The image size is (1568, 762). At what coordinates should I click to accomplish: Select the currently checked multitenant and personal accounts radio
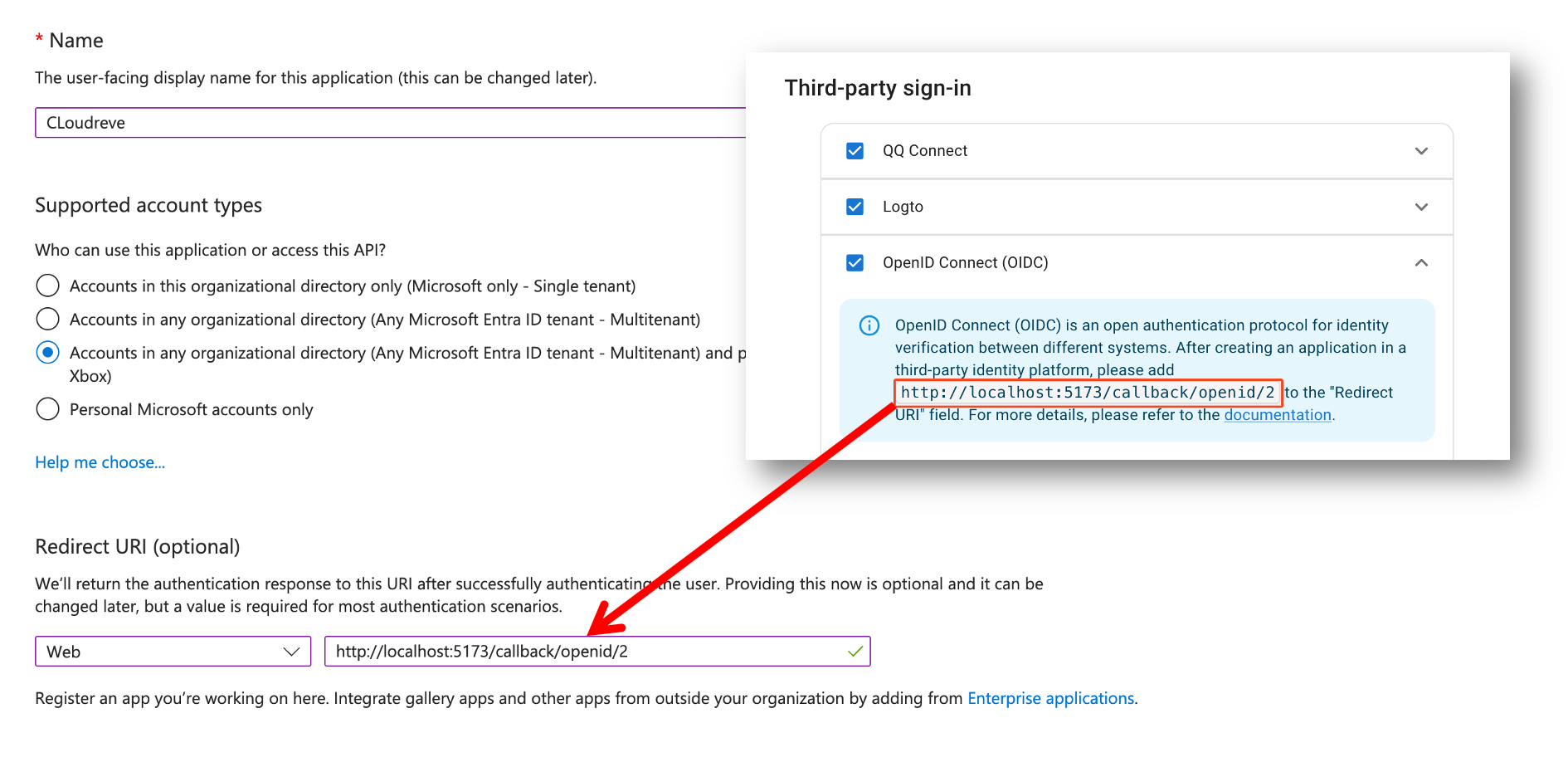coord(47,352)
